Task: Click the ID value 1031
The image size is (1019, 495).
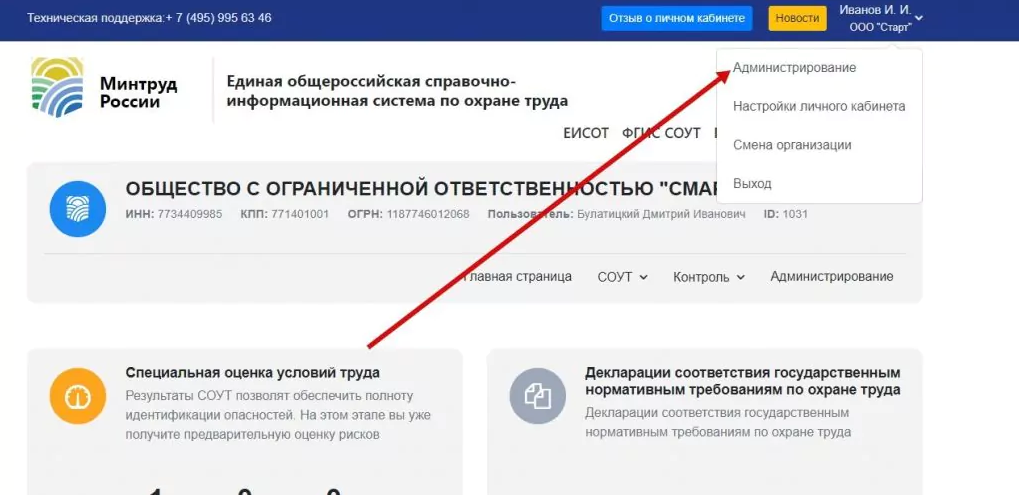Action: (795, 214)
